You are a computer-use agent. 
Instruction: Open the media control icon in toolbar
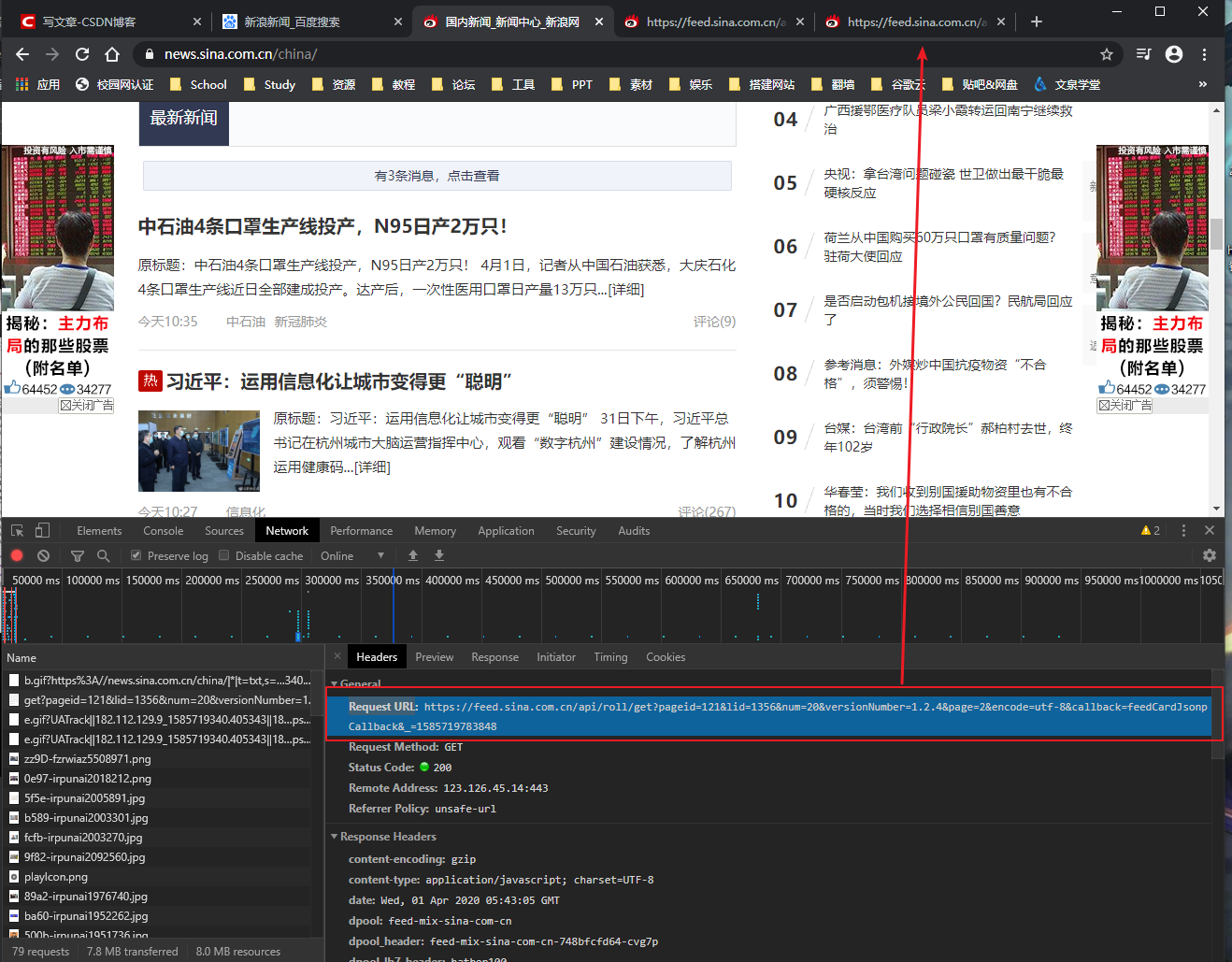(1143, 54)
